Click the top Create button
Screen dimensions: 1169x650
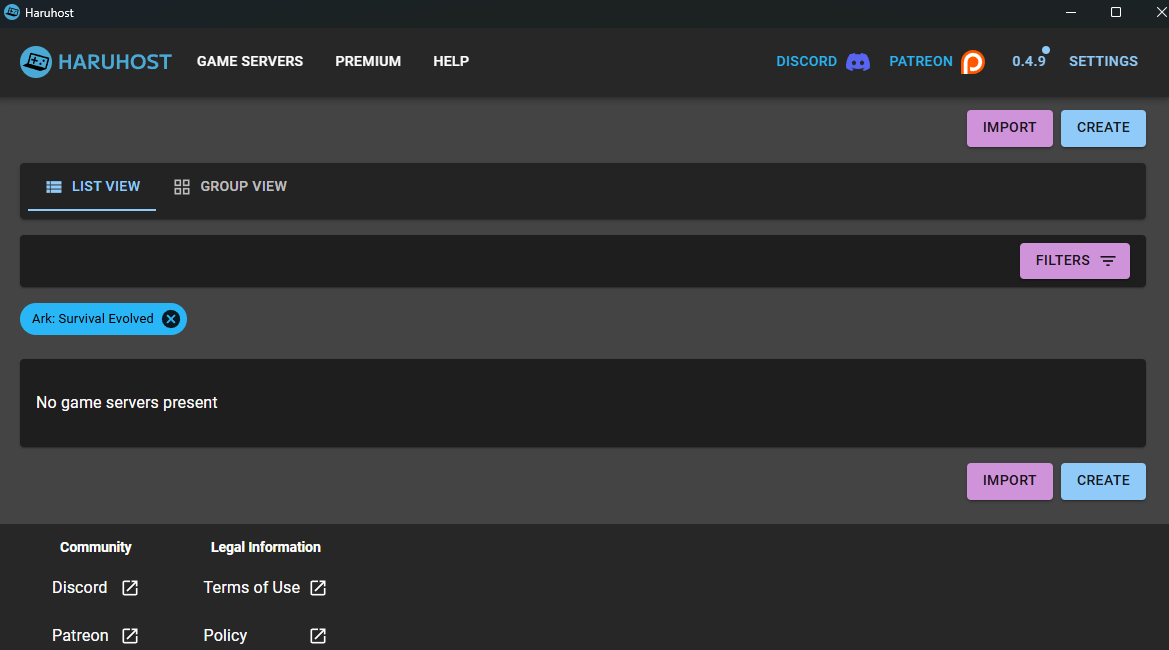(1103, 128)
